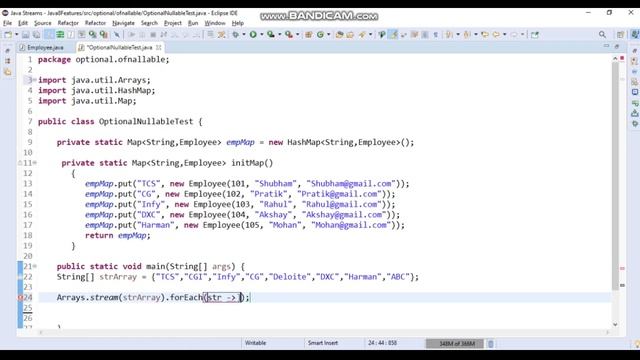This screenshot has width=640, height=360.
Task: Collapse the imports fold at line 3
Action: (35, 80)
